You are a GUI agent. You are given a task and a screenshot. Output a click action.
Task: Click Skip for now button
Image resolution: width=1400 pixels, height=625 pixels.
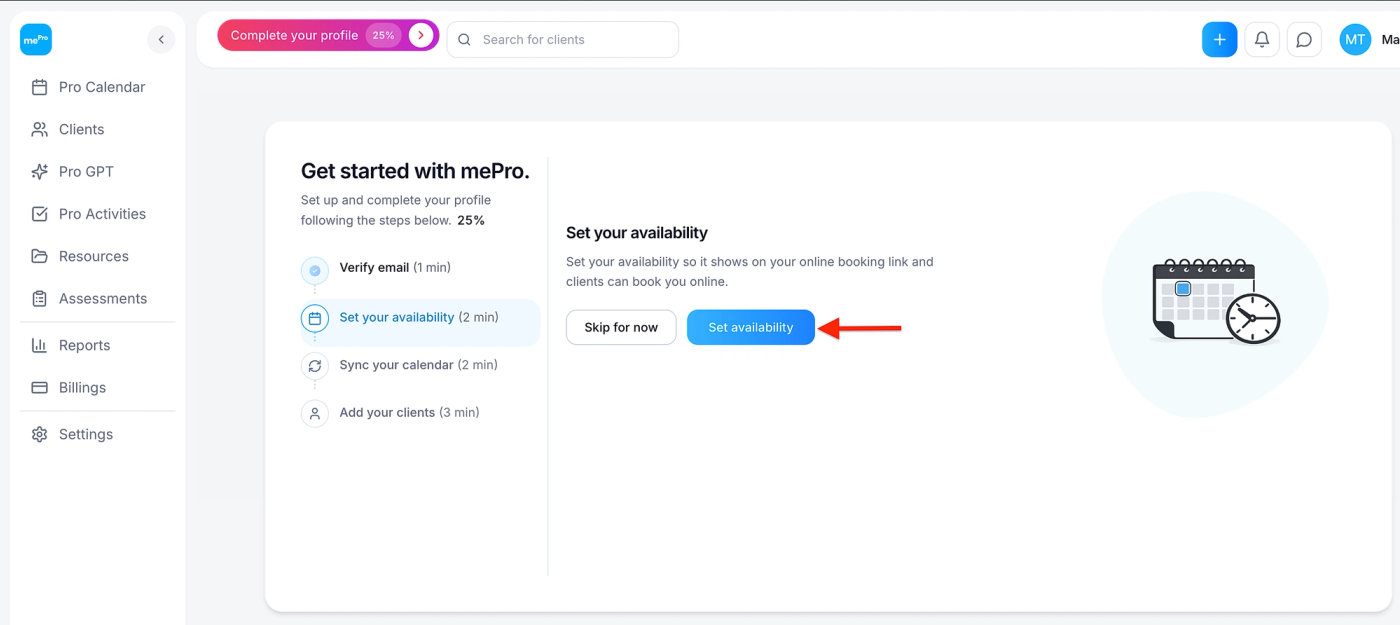(x=621, y=327)
